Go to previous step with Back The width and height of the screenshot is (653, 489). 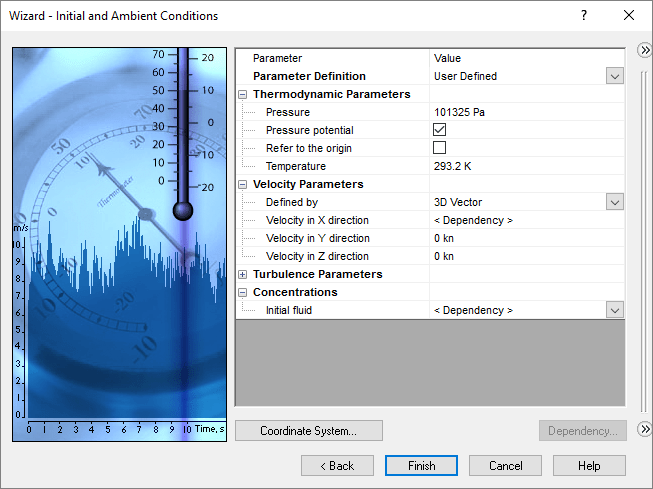click(x=337, y=466)
